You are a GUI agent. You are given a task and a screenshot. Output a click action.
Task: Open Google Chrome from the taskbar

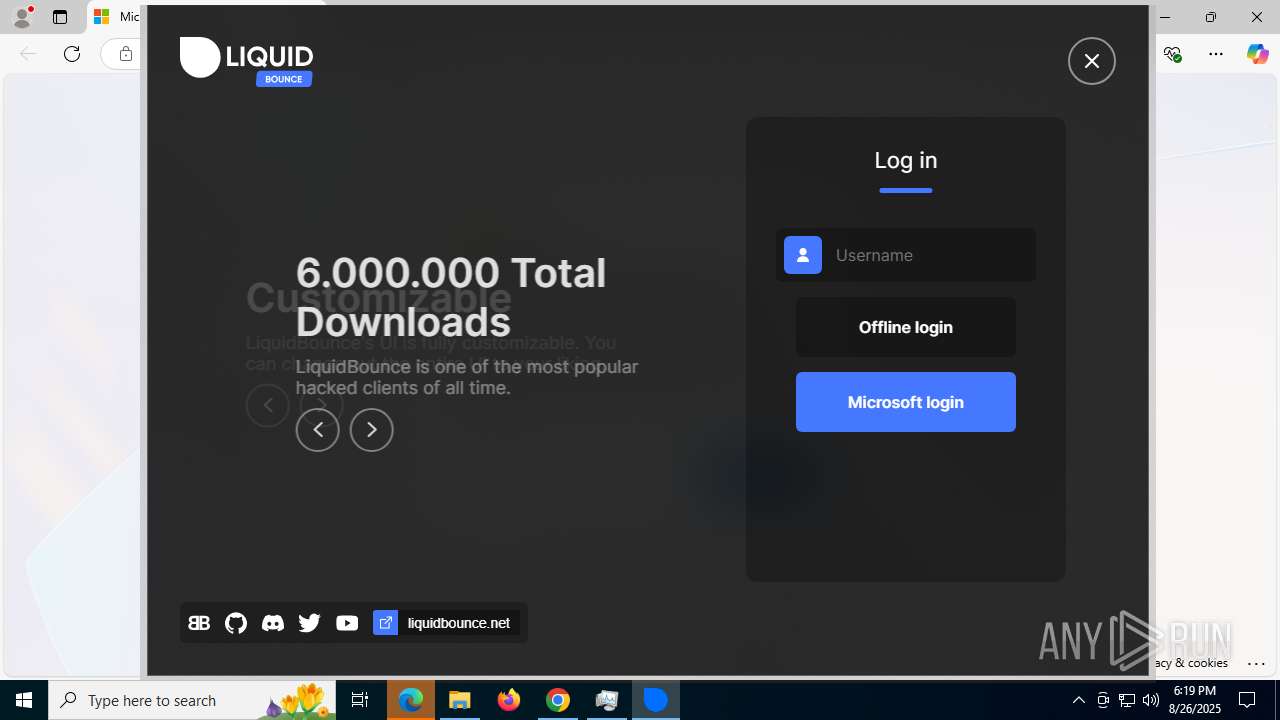click(558, 700)
